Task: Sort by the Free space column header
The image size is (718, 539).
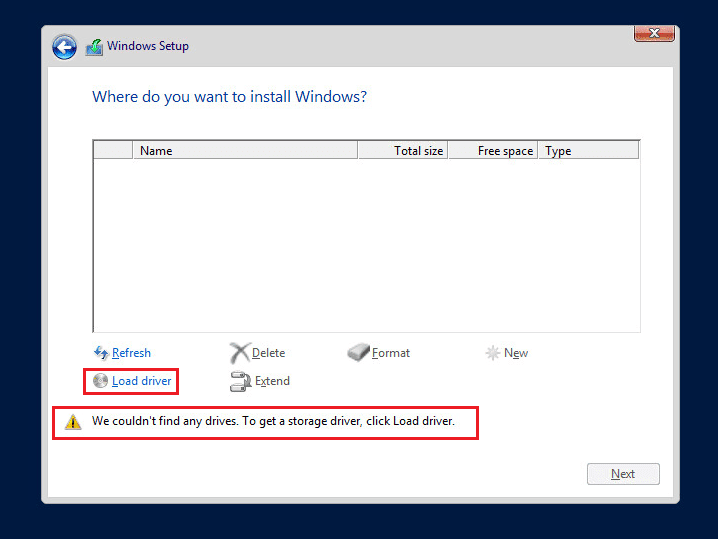Action: coord(493,151)
